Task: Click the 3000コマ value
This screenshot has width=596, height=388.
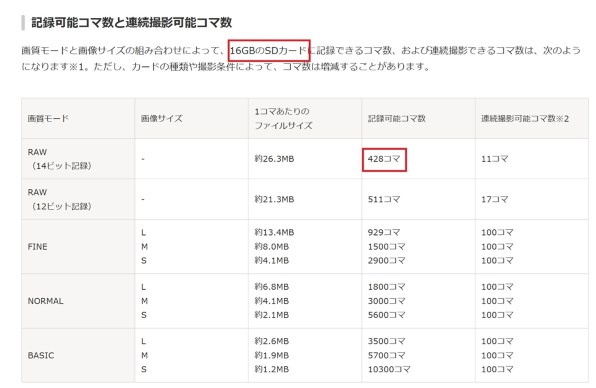Action: (386, 301)
